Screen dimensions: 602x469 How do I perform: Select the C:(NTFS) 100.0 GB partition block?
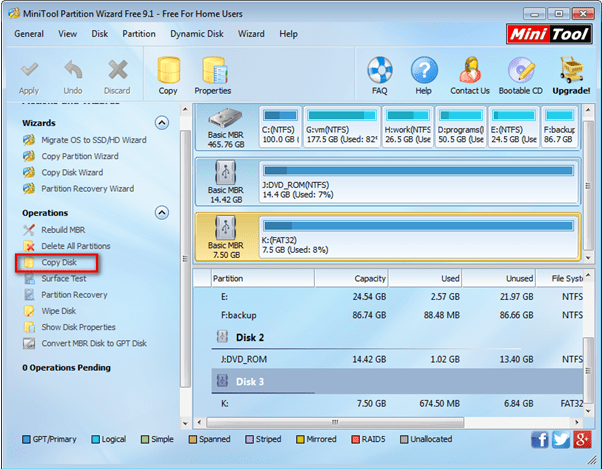click(280, 127)
